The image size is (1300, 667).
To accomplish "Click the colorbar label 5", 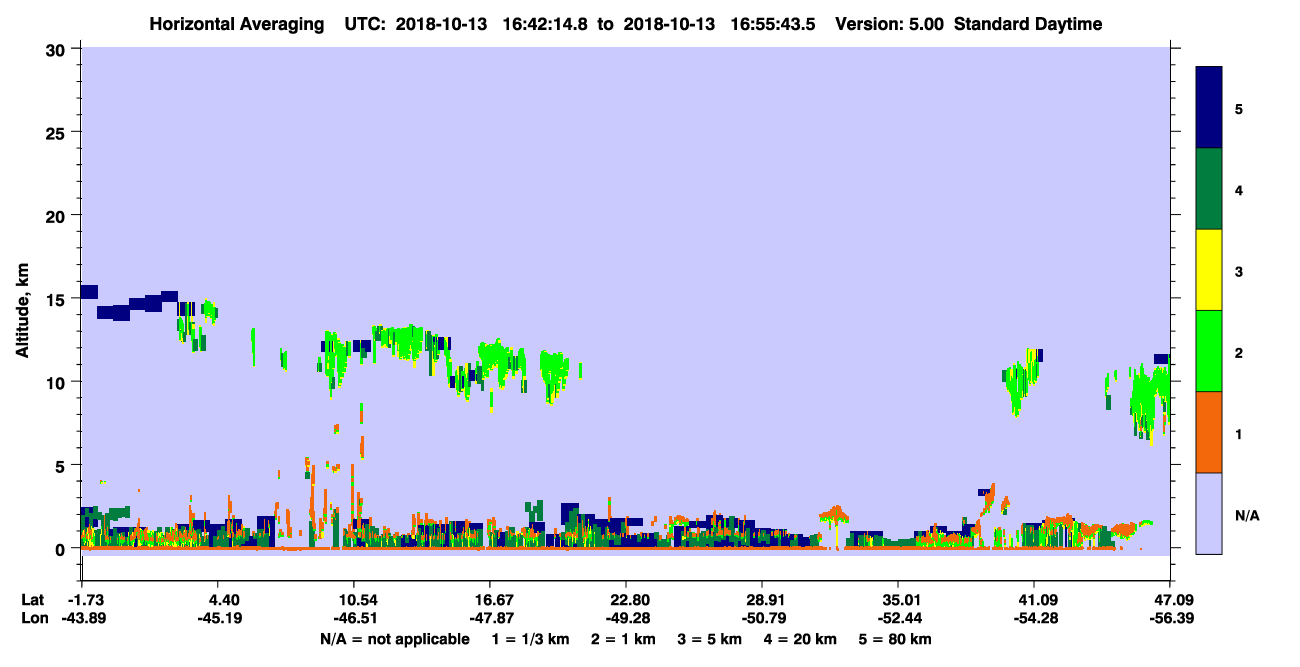I will pos(1239,108).
